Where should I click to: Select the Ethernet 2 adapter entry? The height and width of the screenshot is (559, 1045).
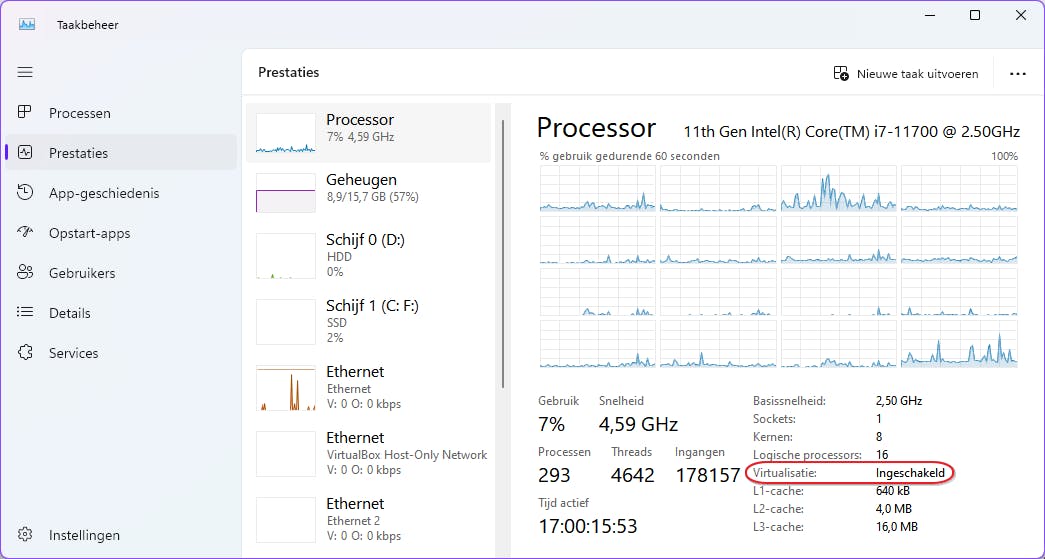[368, 519]
